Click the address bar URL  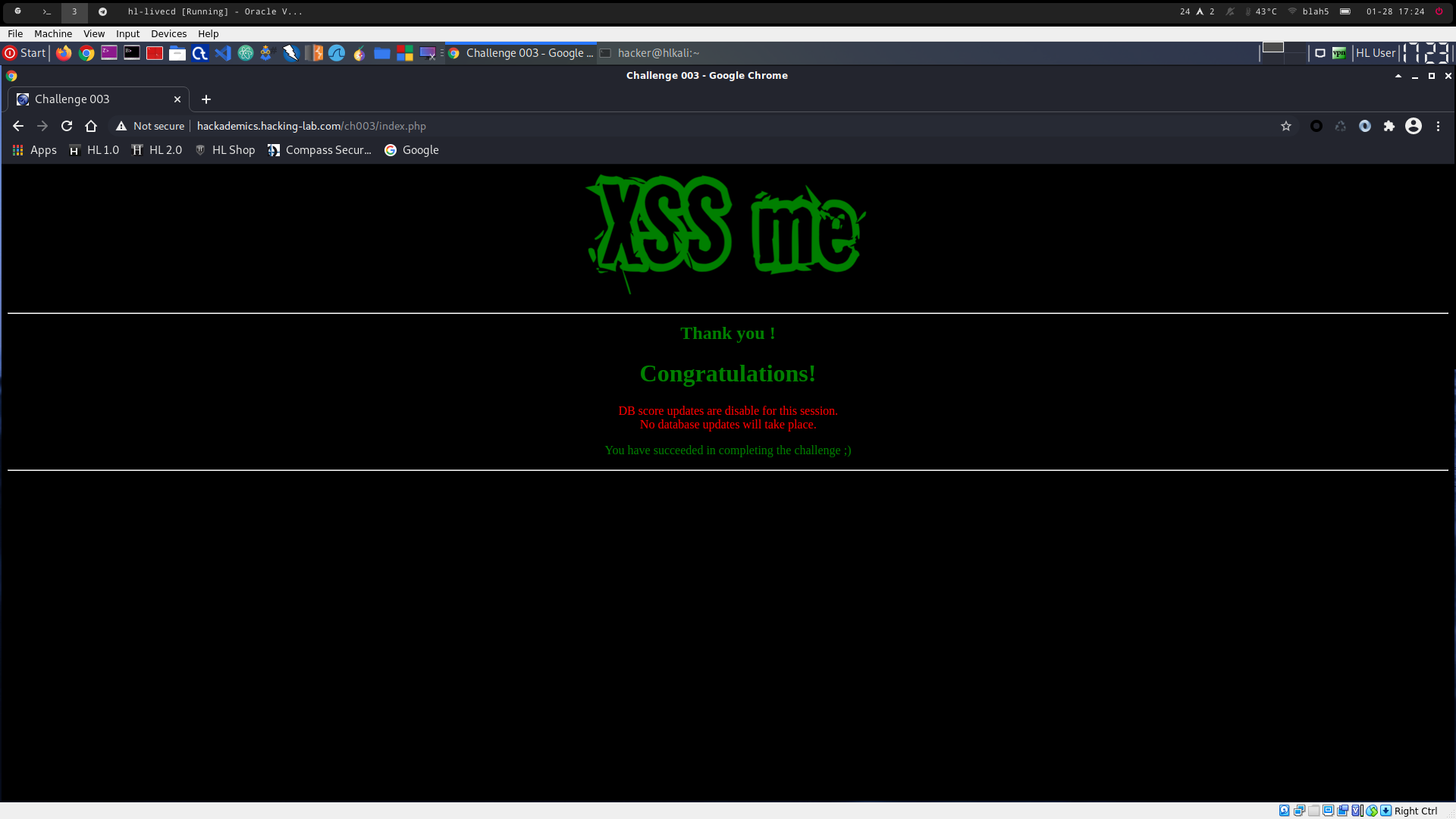[x=311, y=126]
